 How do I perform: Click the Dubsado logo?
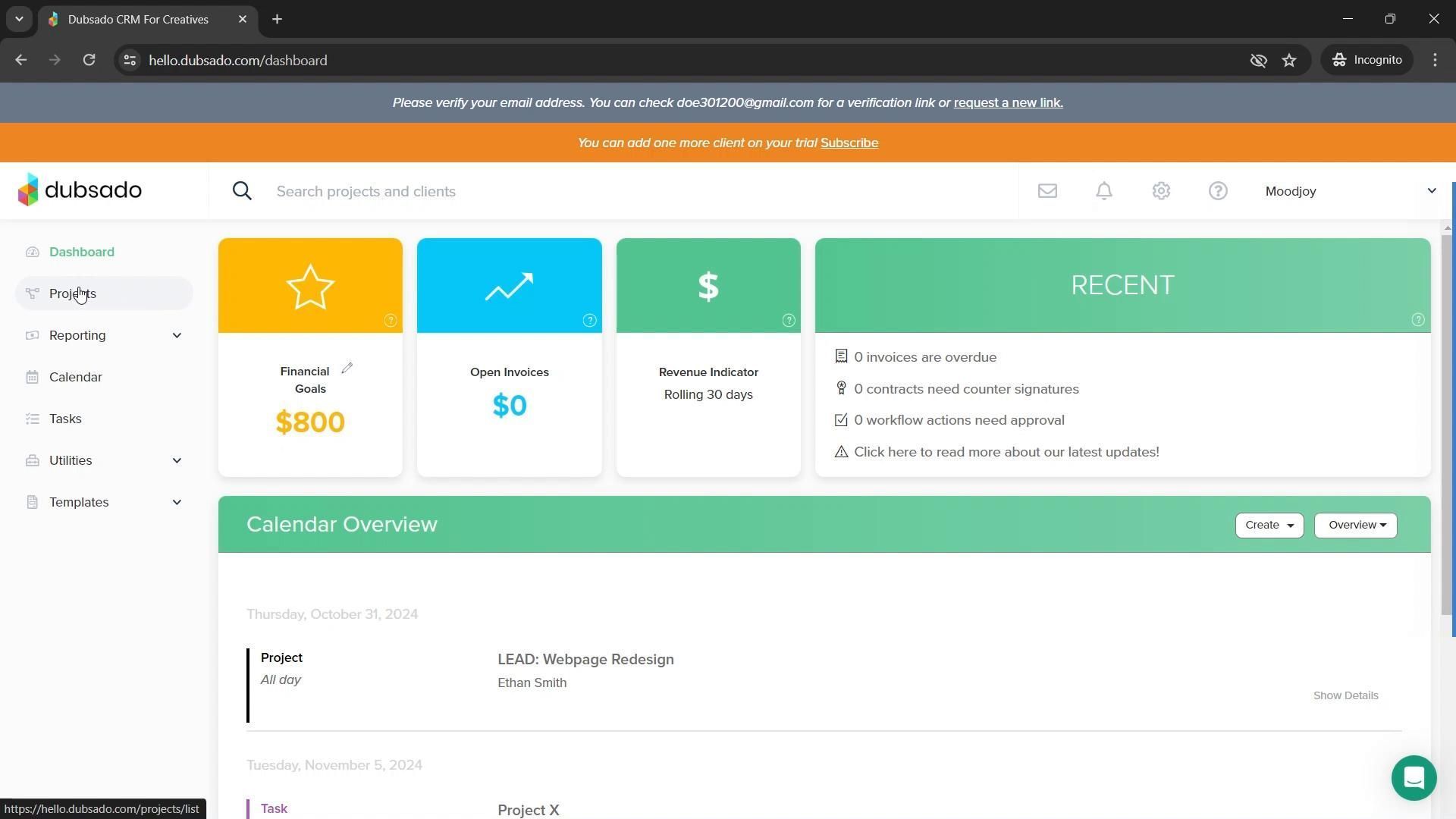pos(80,190)
